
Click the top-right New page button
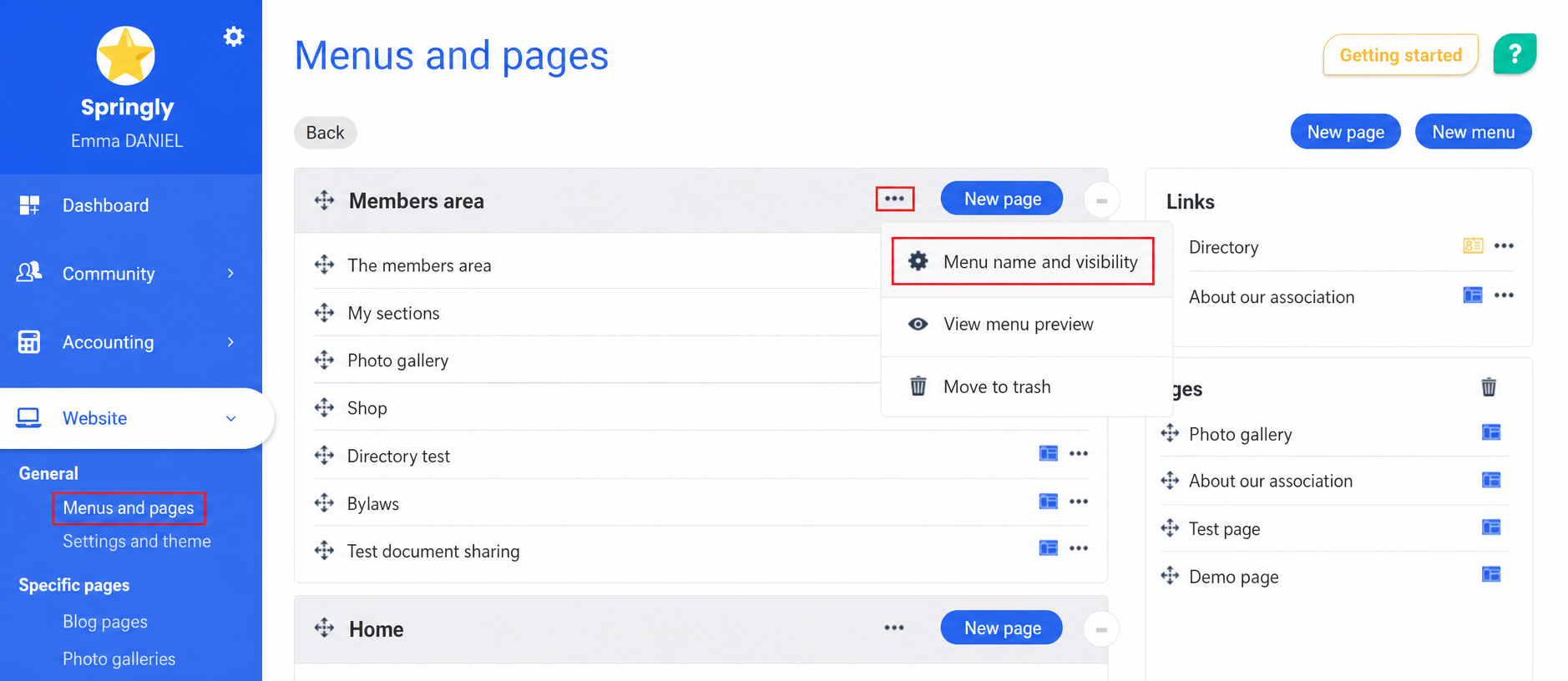[1345, 132]
